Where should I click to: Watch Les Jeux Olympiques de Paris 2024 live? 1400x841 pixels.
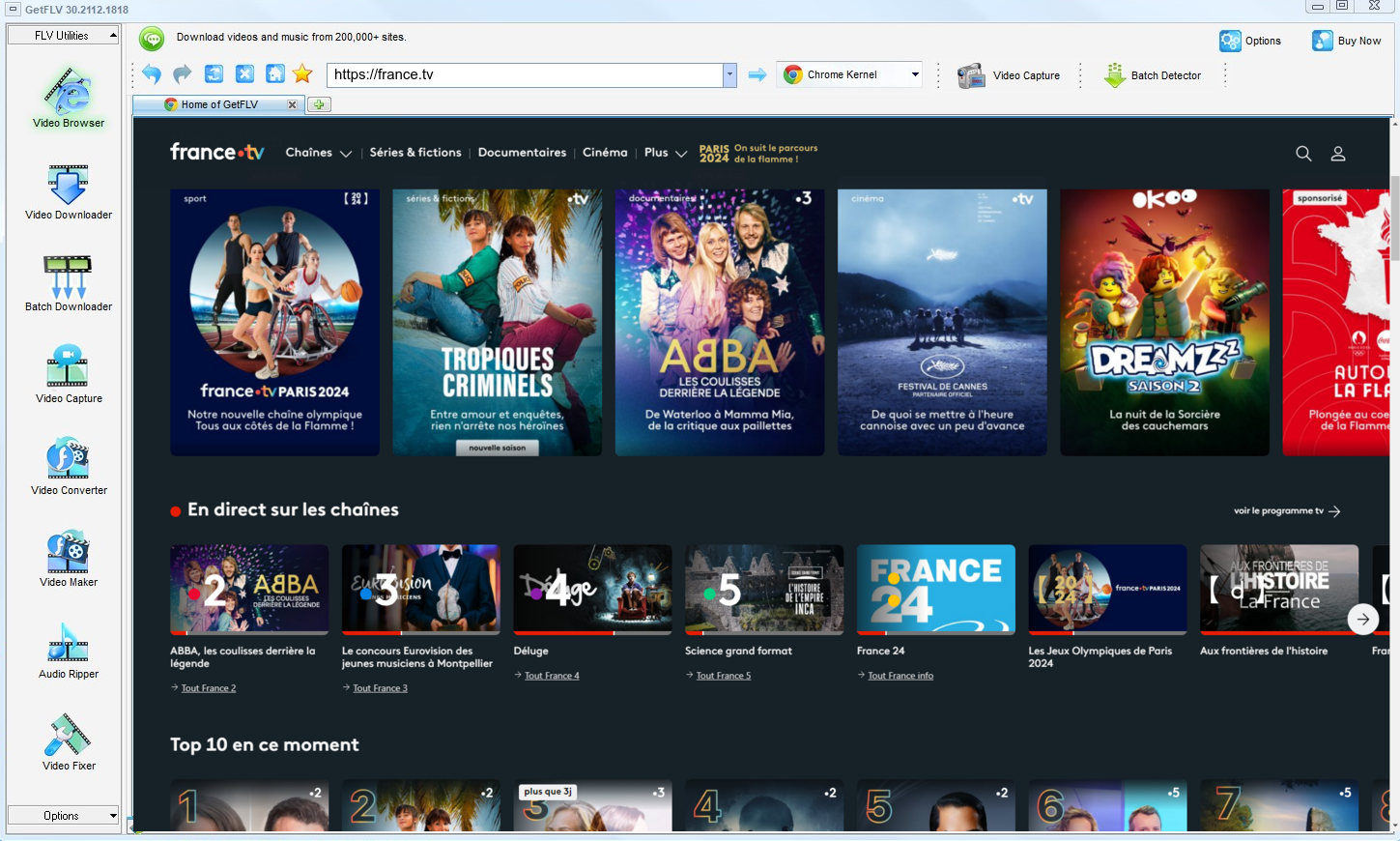coord(1107,590)
